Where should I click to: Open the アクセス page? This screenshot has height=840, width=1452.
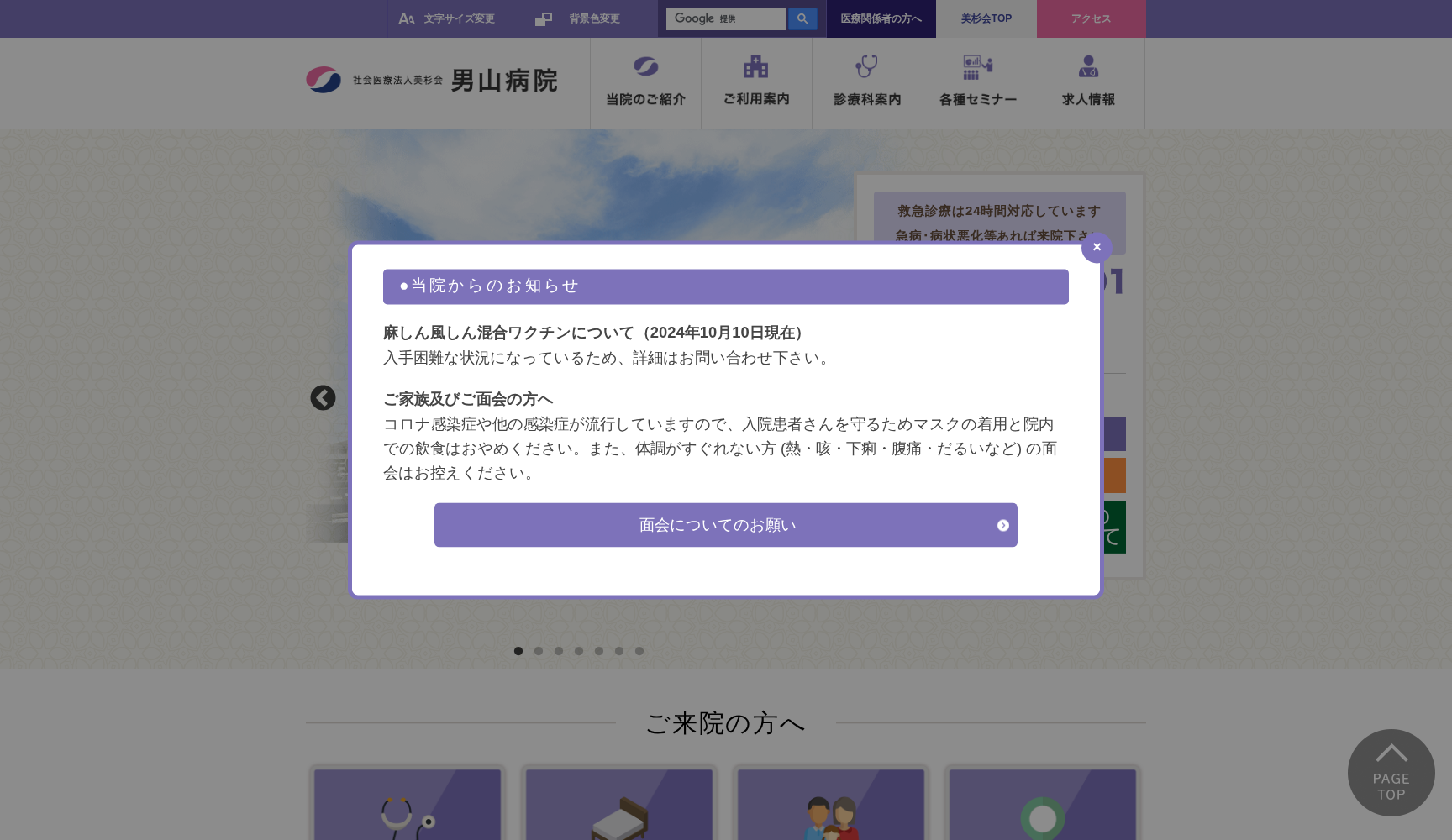click(x=1090, y=18)
